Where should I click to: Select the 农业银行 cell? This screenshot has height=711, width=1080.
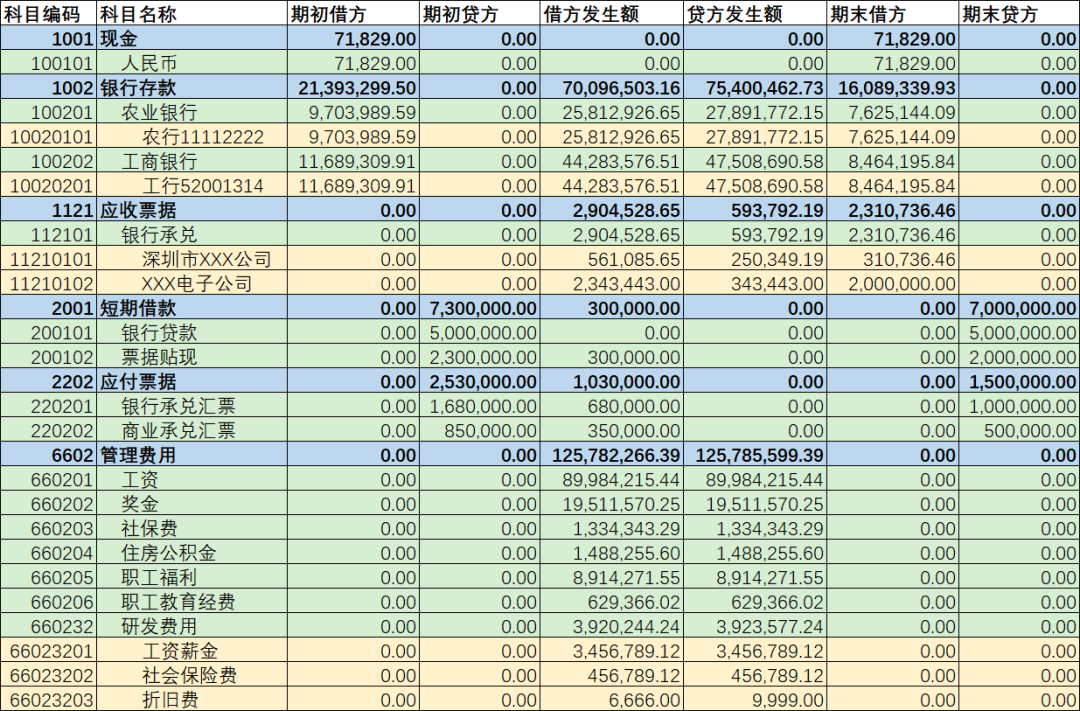[x=191, y=112]
